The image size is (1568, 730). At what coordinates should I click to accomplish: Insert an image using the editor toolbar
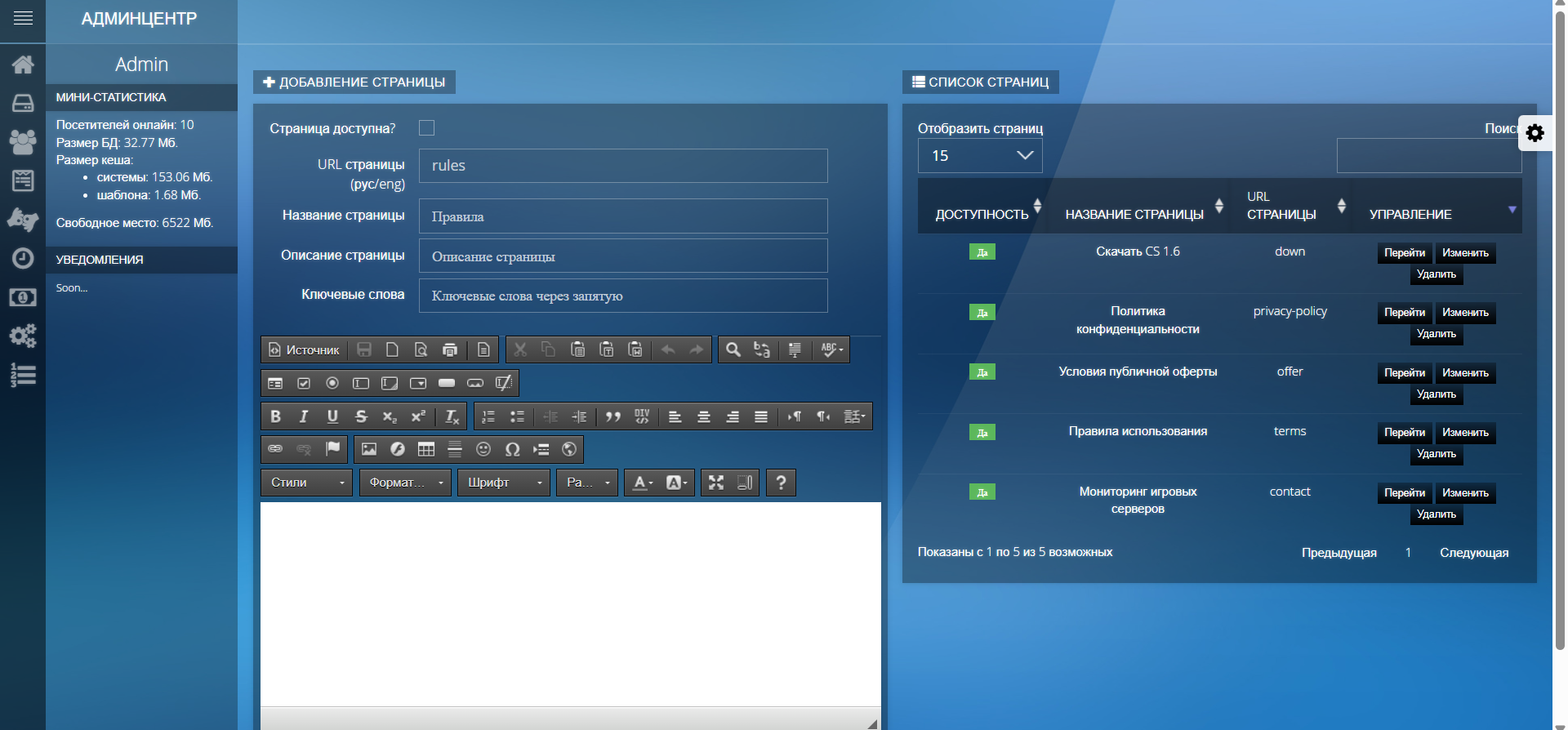369,449
